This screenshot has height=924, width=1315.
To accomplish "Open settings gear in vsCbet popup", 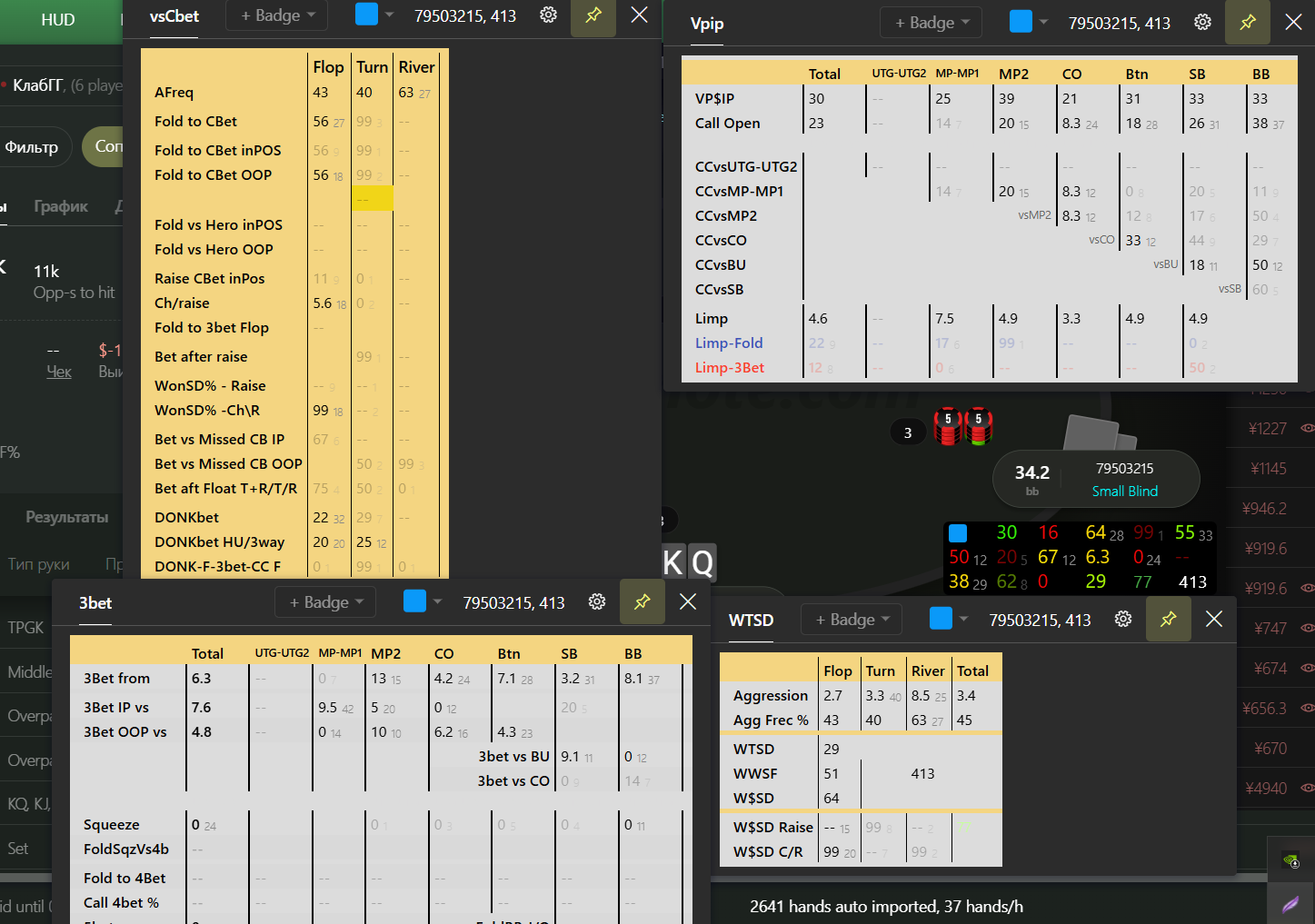I will coord(548,15).
